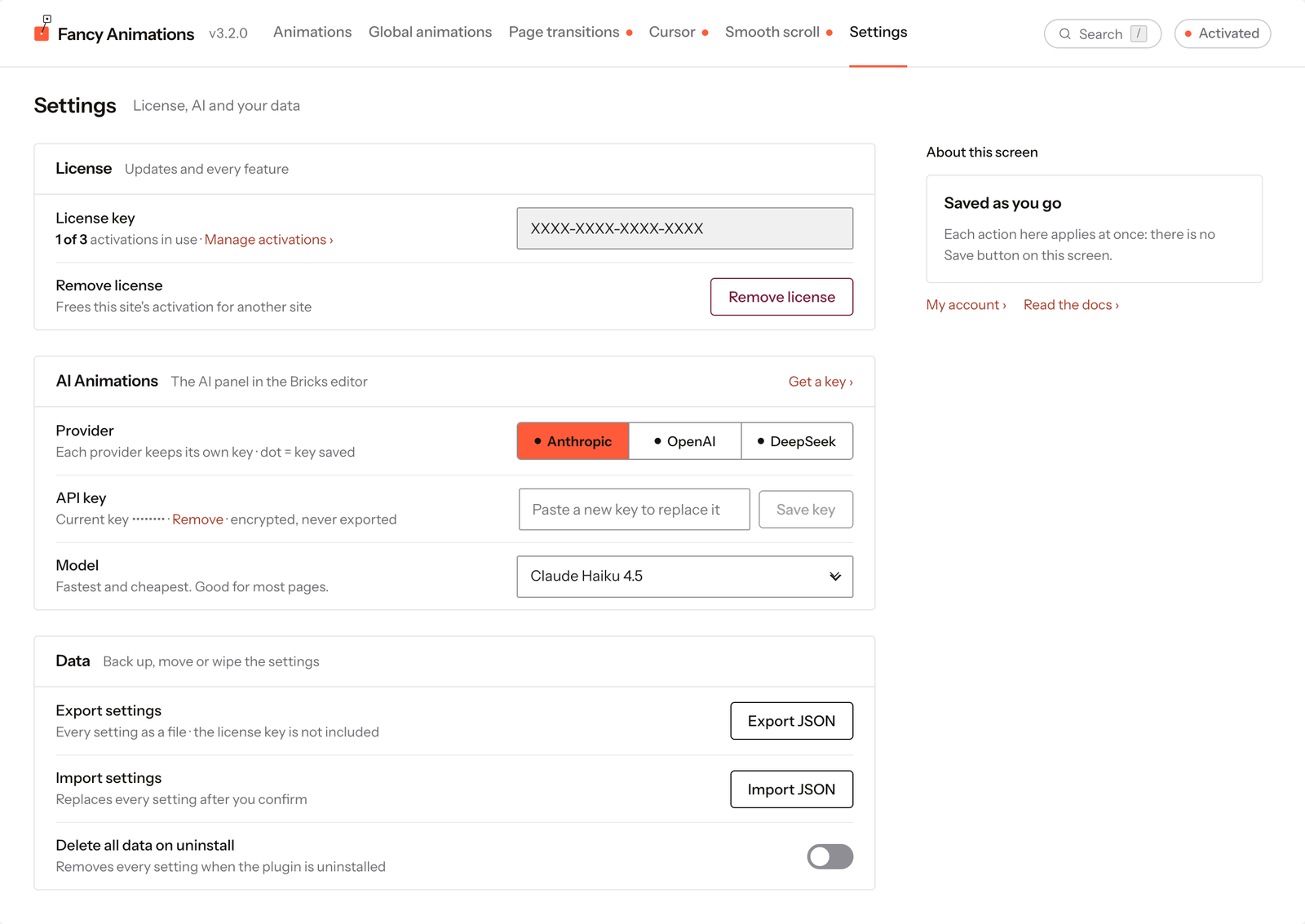
Task: Open the Get a key link
Action: (x=821, y=382)
